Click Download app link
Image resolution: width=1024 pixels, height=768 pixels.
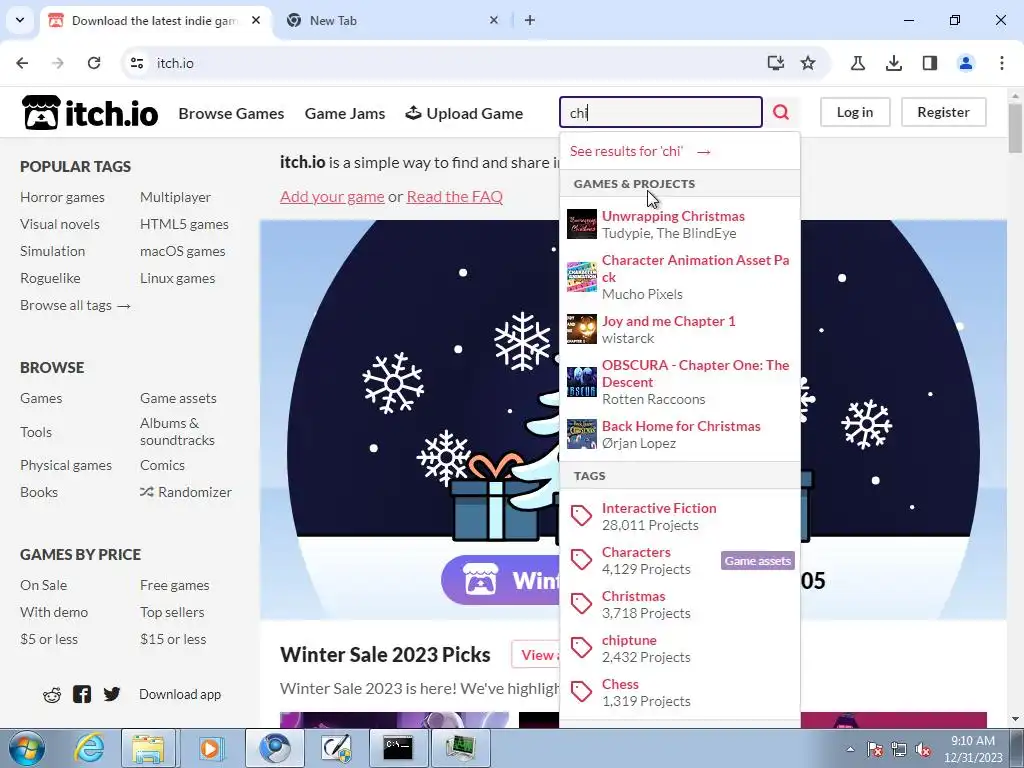[180, 694]
